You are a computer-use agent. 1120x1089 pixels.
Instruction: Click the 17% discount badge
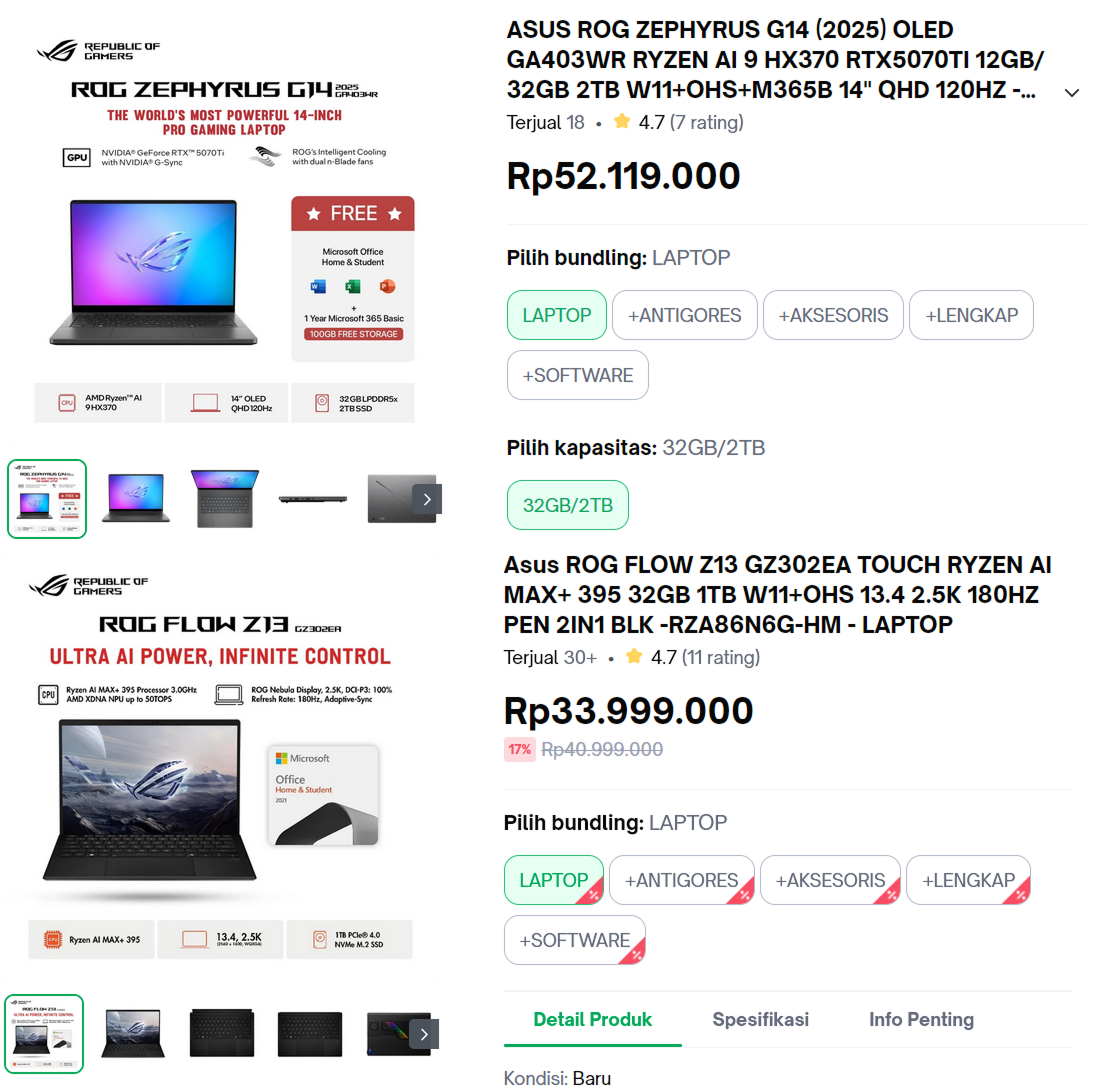pyautogui.click(x=519, y=749)
